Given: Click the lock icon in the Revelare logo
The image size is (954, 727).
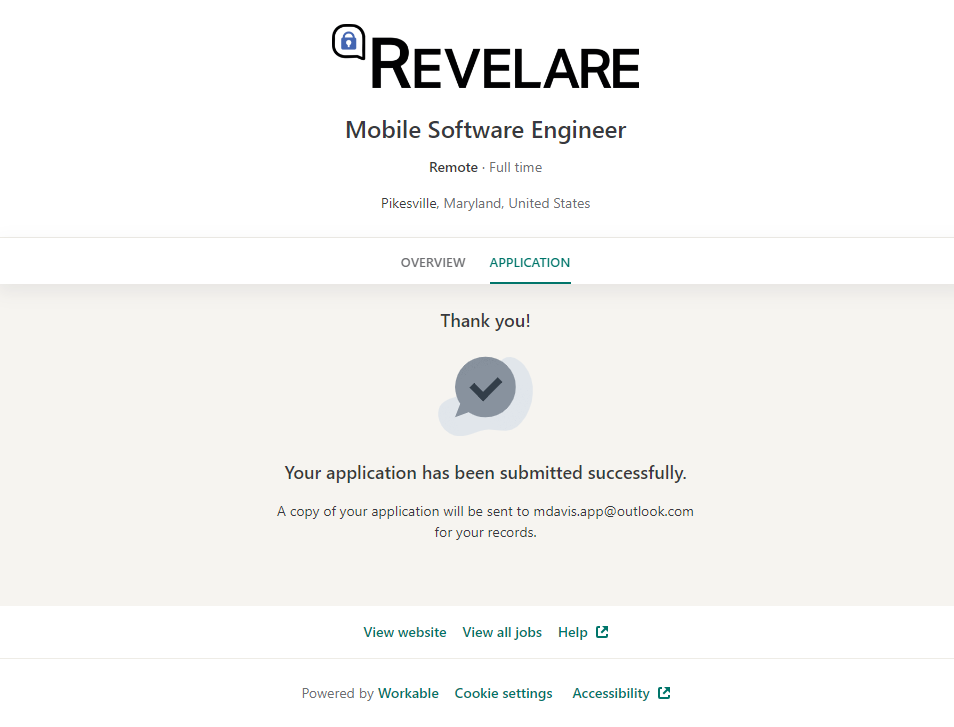Looking at the screenshot, I should coord(348,41).
